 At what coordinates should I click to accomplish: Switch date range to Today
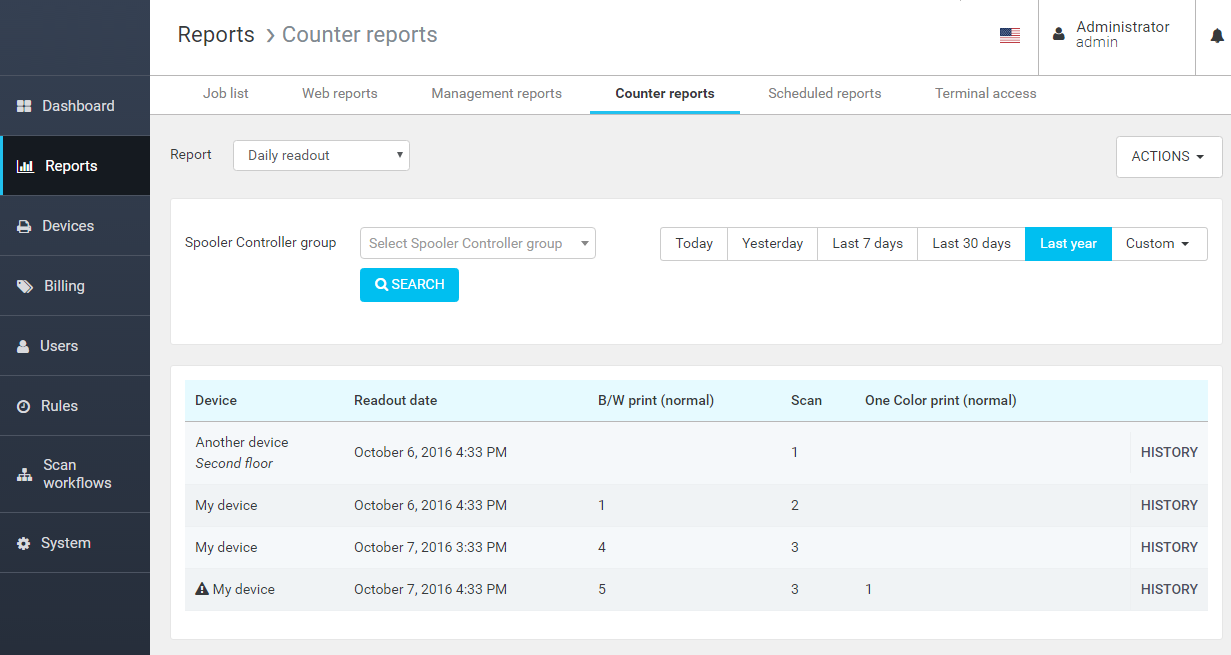[694, 244]
